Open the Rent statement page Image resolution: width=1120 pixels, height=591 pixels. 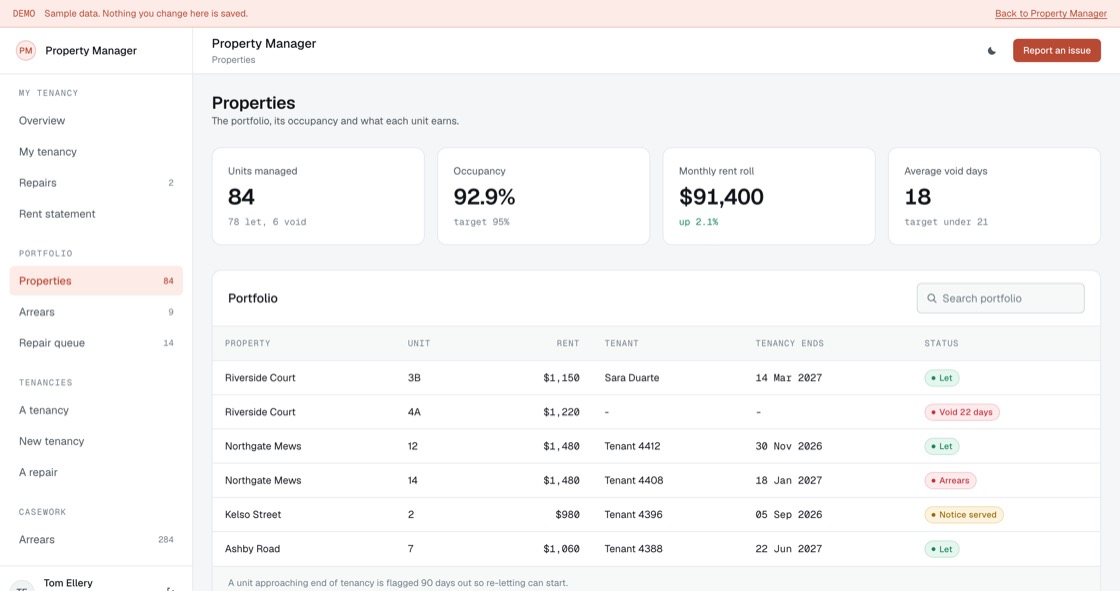point(96,214)
